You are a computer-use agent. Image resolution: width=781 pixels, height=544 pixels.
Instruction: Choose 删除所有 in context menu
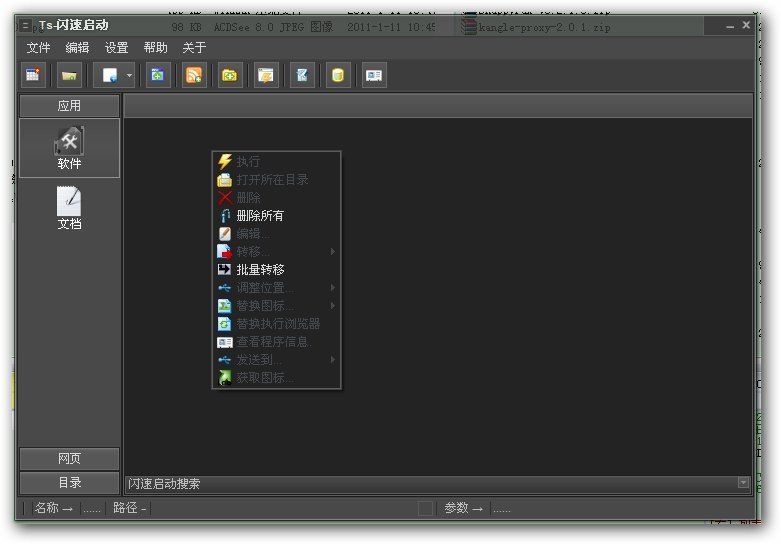click(x=276, y=216)
